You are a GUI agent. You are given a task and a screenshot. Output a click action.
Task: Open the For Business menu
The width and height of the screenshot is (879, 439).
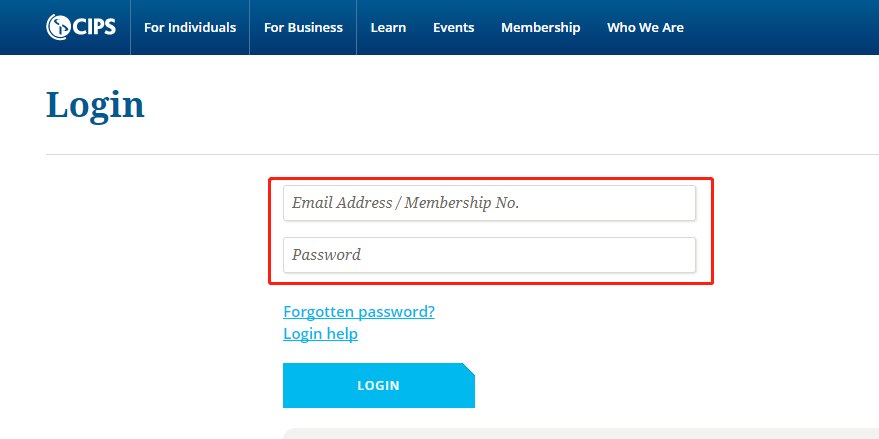pos(303,28)
